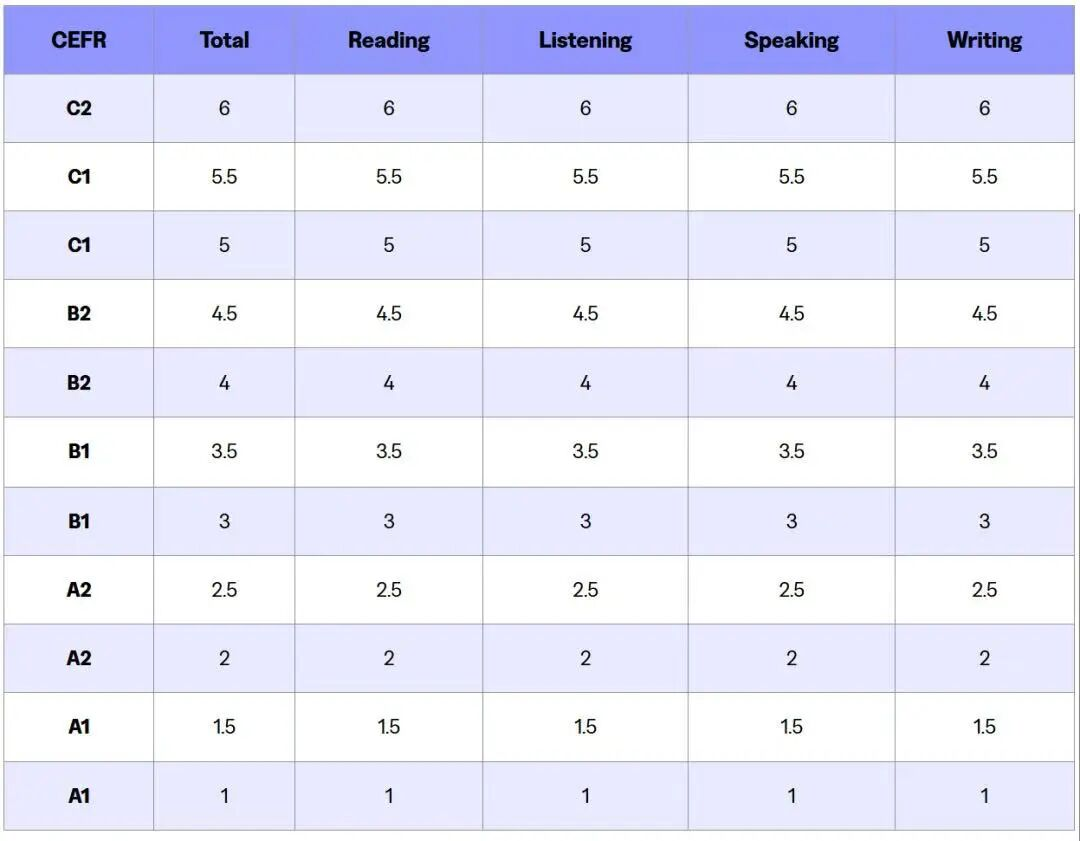Click the Total cell showing 3.5
The height and width of the screenshot is (841, 1080).
tap(224, 451)
